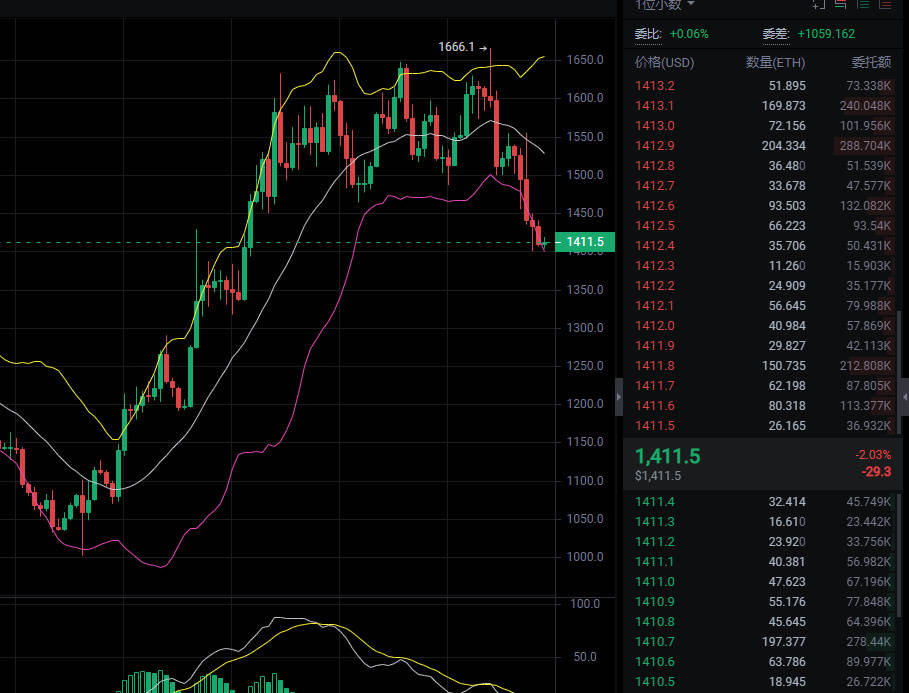Screen dimensions: 909x693
Task: Select ask price 1411.8 in order book
Action: pos(655,366)
